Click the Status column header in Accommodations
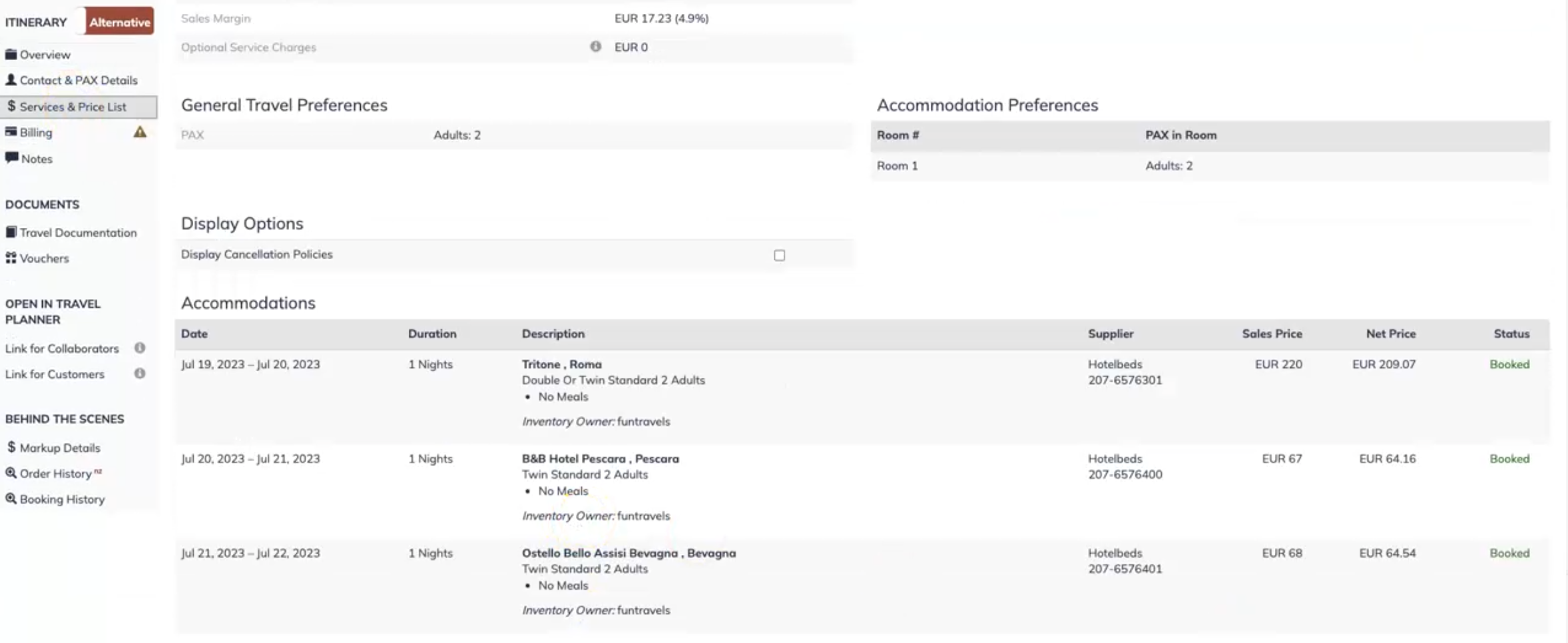The width and height of the screenshot is (1568, 643). coord(1511,334)
